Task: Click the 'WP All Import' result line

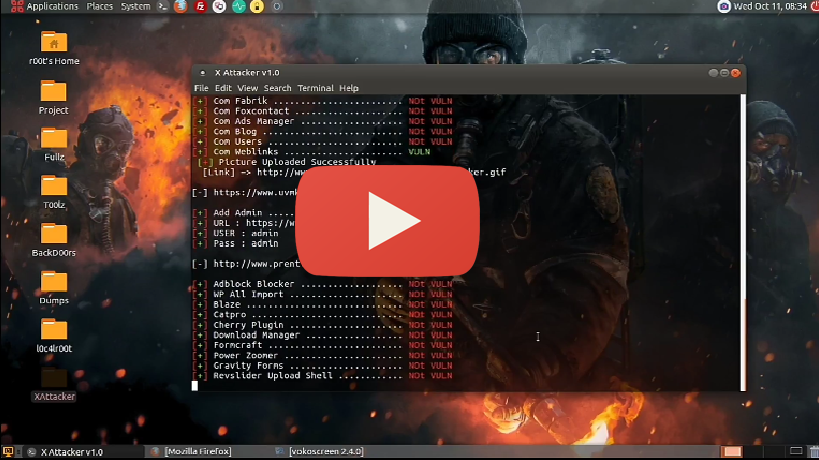Action: coord(322,294)
